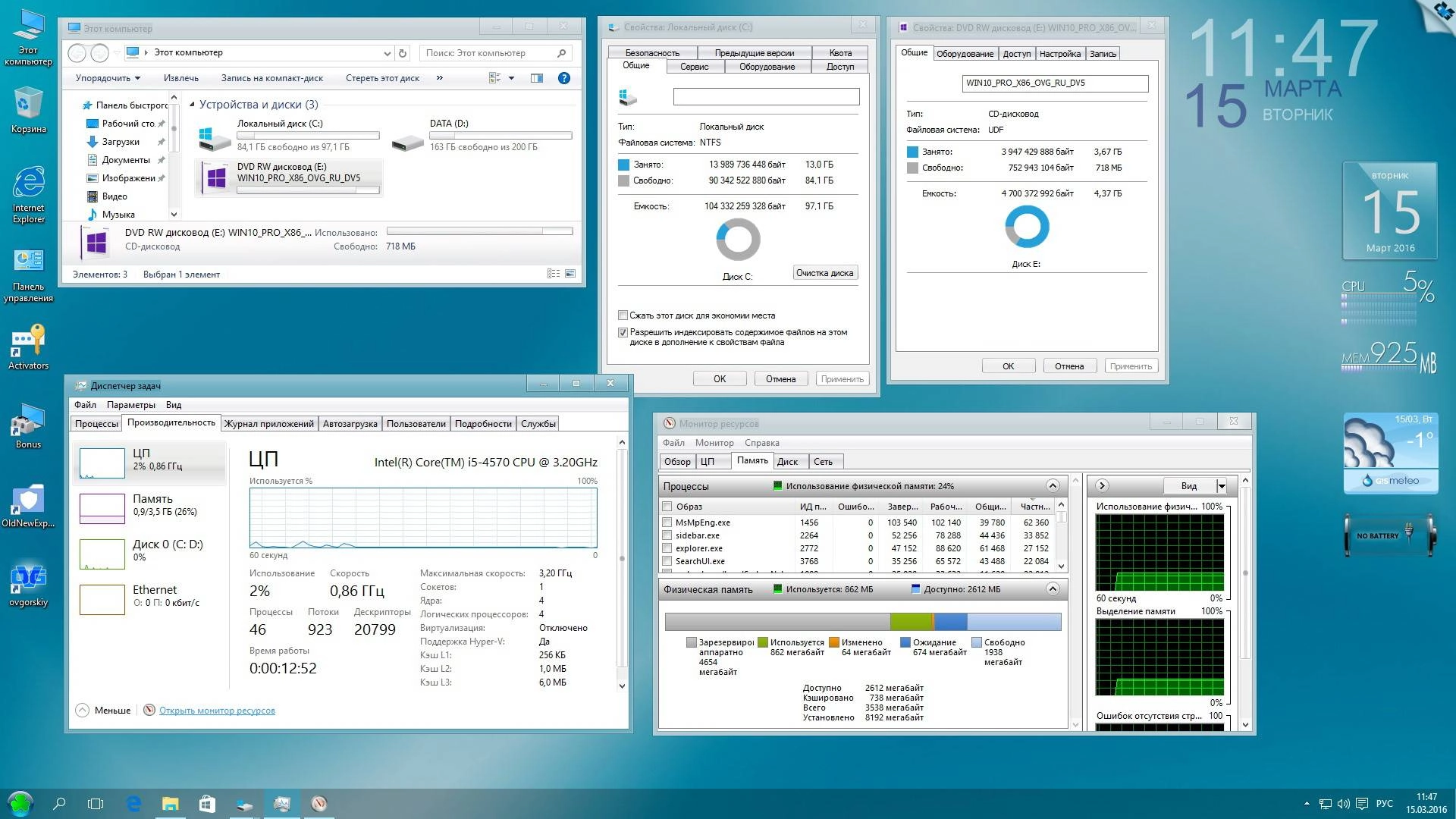Image resolution: width=1456 pixels, height=819 pixels.
Task: Open the Windows Store taskbar icon
Action: [208, 803]
